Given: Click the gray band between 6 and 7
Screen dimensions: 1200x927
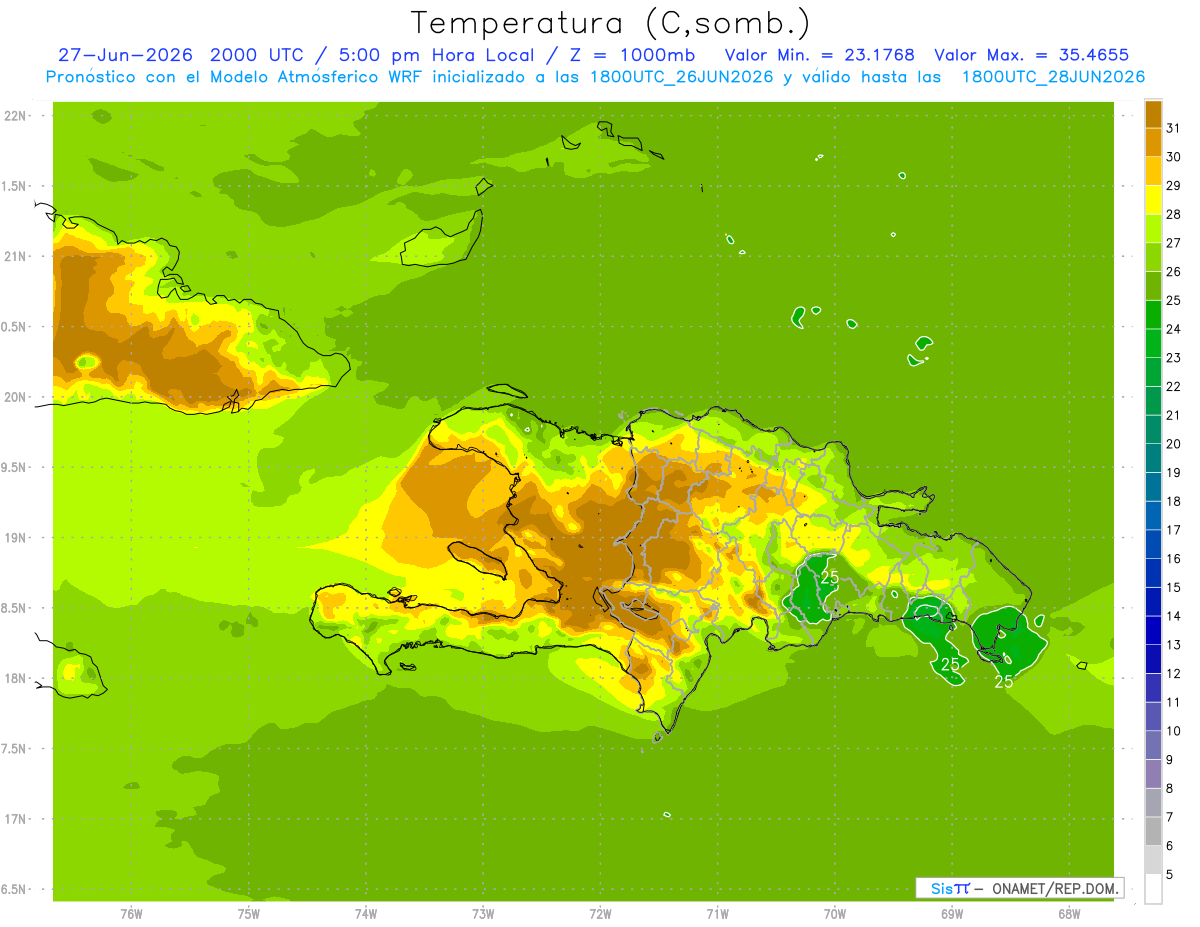Looking at the screenshot, I should point(1153,831).
